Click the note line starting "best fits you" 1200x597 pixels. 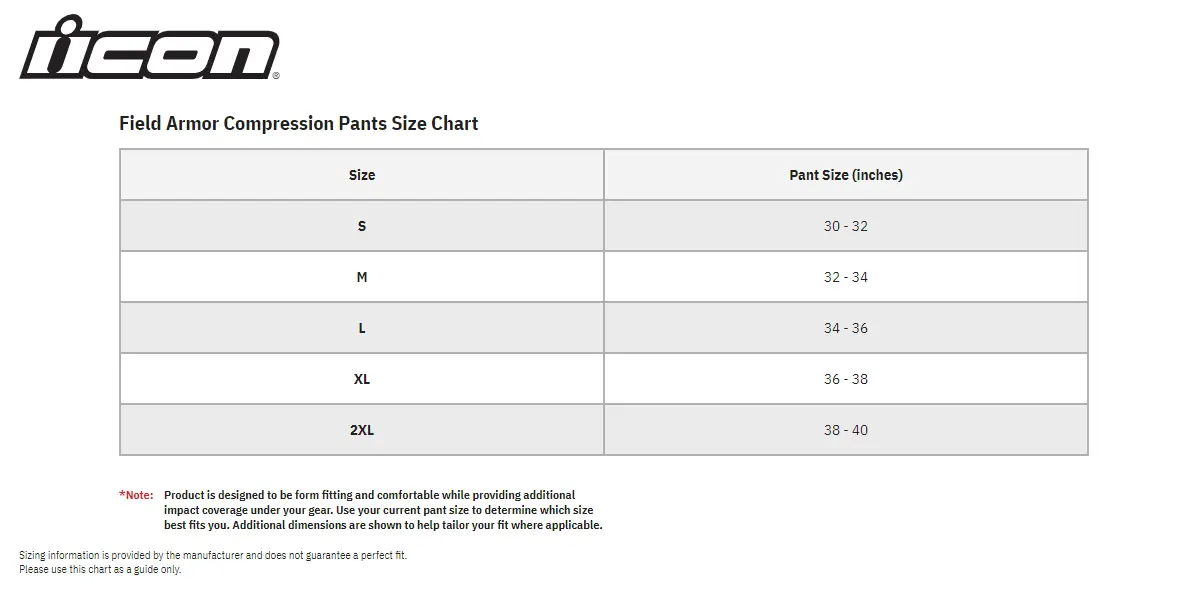(383, 525)
